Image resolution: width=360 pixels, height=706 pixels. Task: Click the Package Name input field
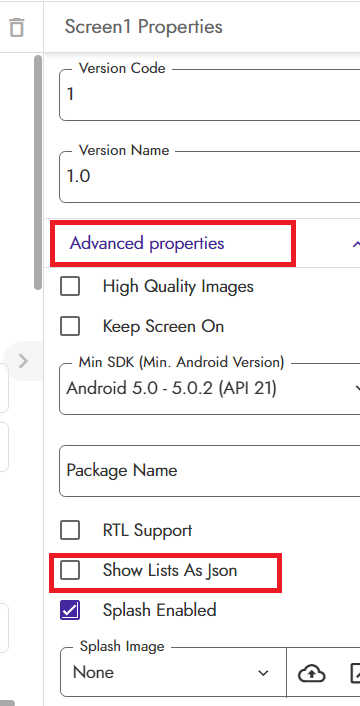[x=210, y=471]
